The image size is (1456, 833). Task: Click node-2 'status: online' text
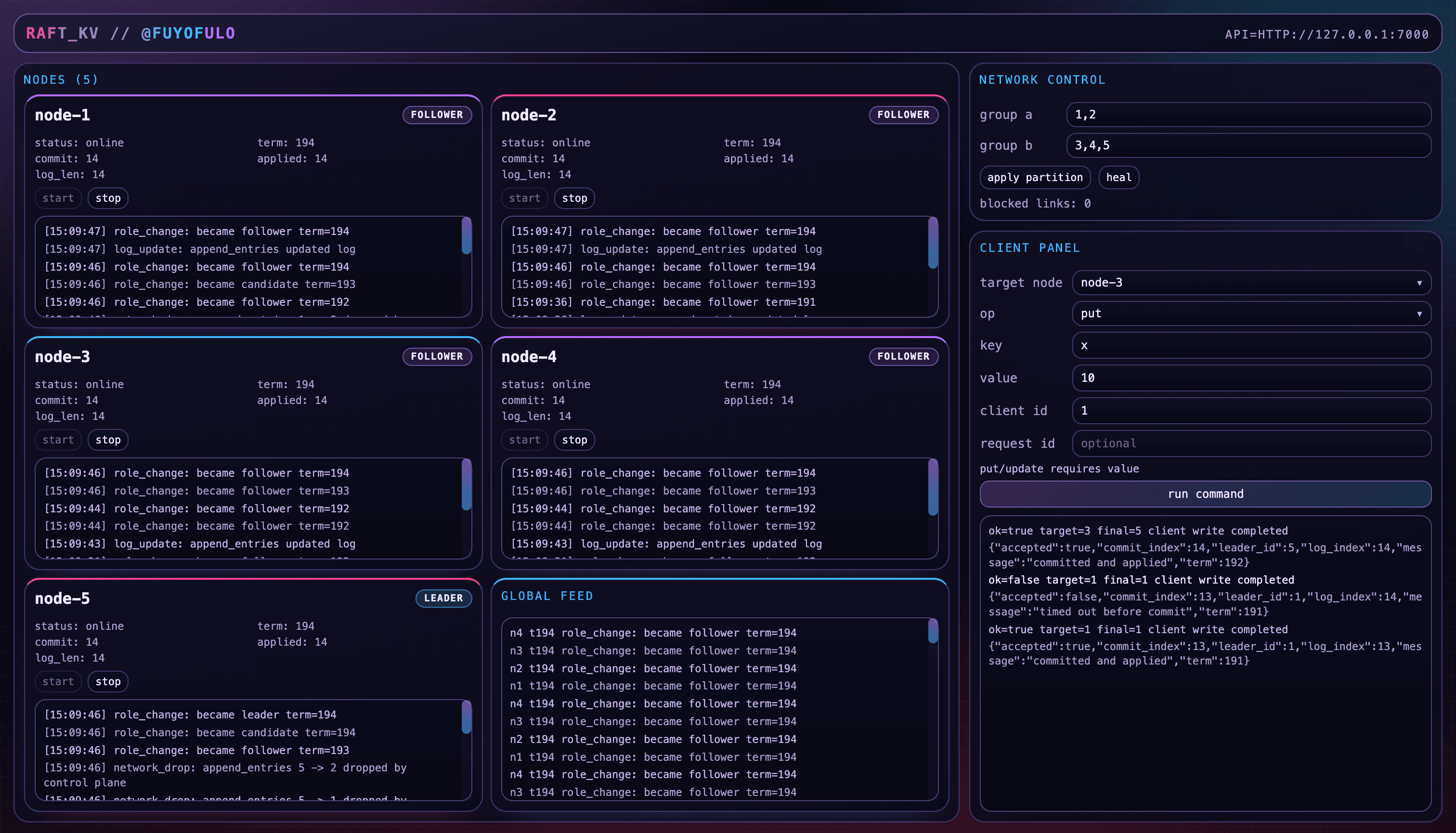pos(546,143)
